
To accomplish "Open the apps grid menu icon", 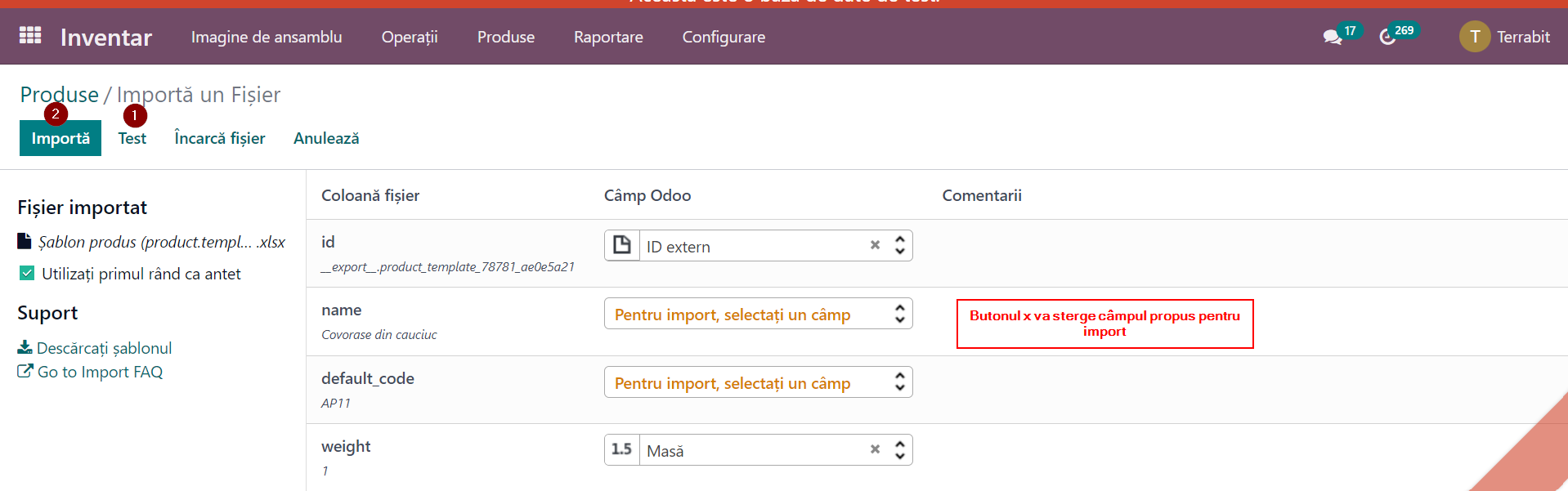I will (30, 36).
